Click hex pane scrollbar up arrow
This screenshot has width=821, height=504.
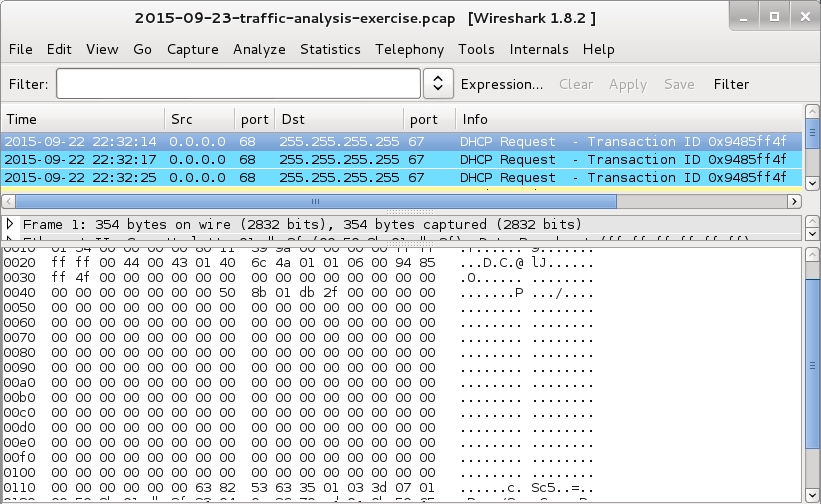812,255
